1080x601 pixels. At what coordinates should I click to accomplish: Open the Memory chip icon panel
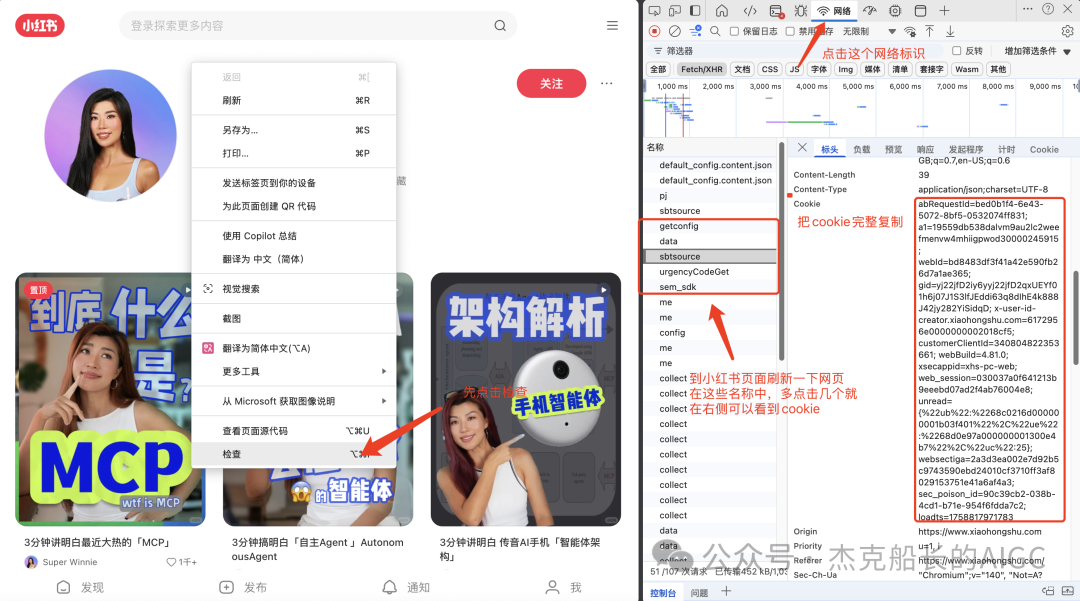click(x=895, y=10)
